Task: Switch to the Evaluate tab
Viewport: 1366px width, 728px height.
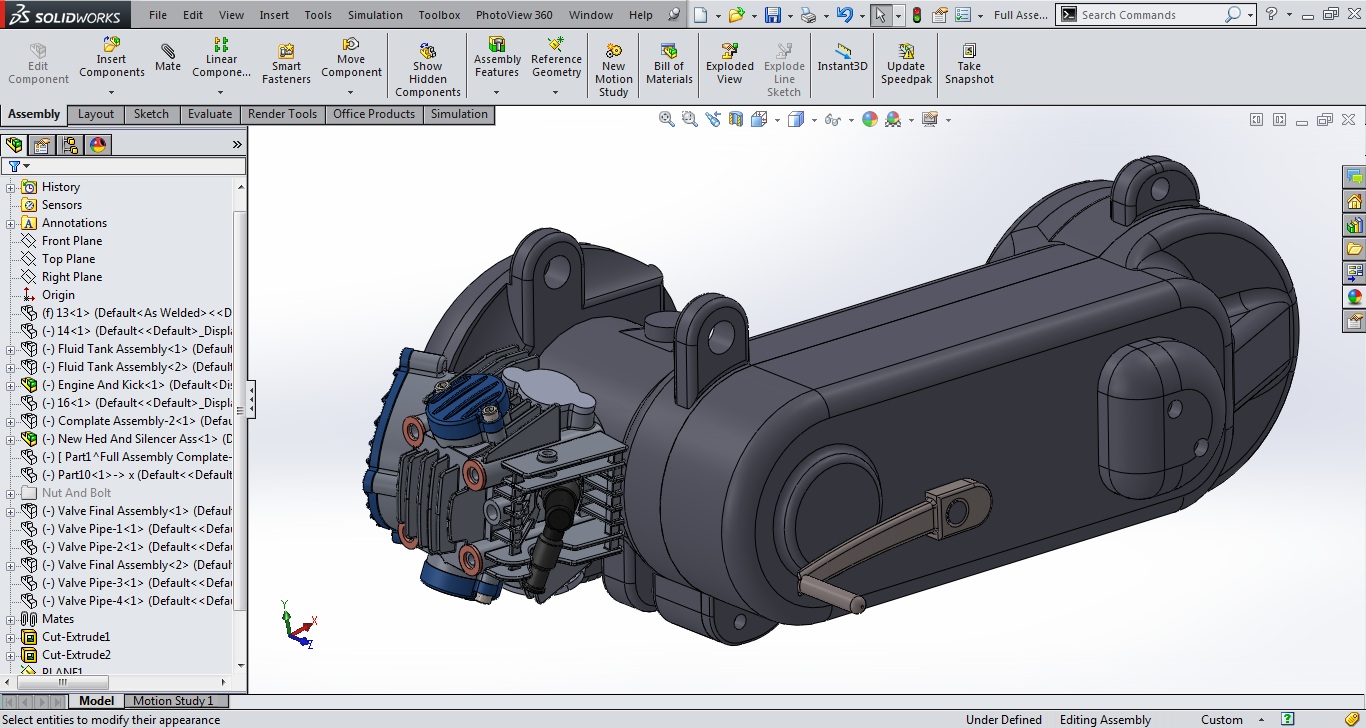Action: pos(210,114)
